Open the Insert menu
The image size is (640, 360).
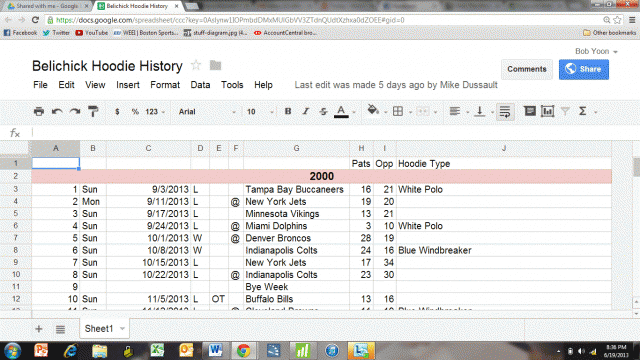click(128, 85)
